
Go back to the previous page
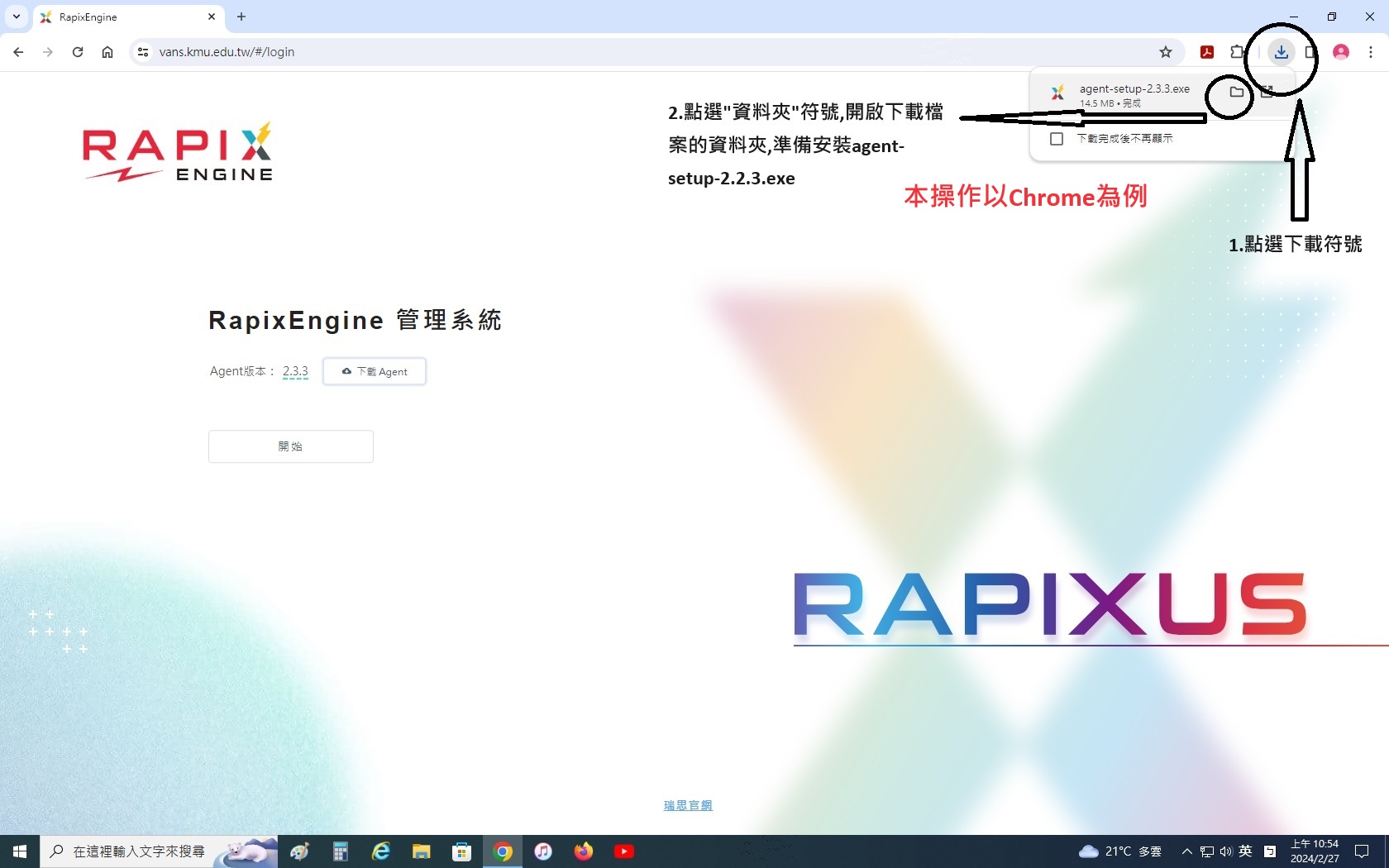[x=18, y=52]
